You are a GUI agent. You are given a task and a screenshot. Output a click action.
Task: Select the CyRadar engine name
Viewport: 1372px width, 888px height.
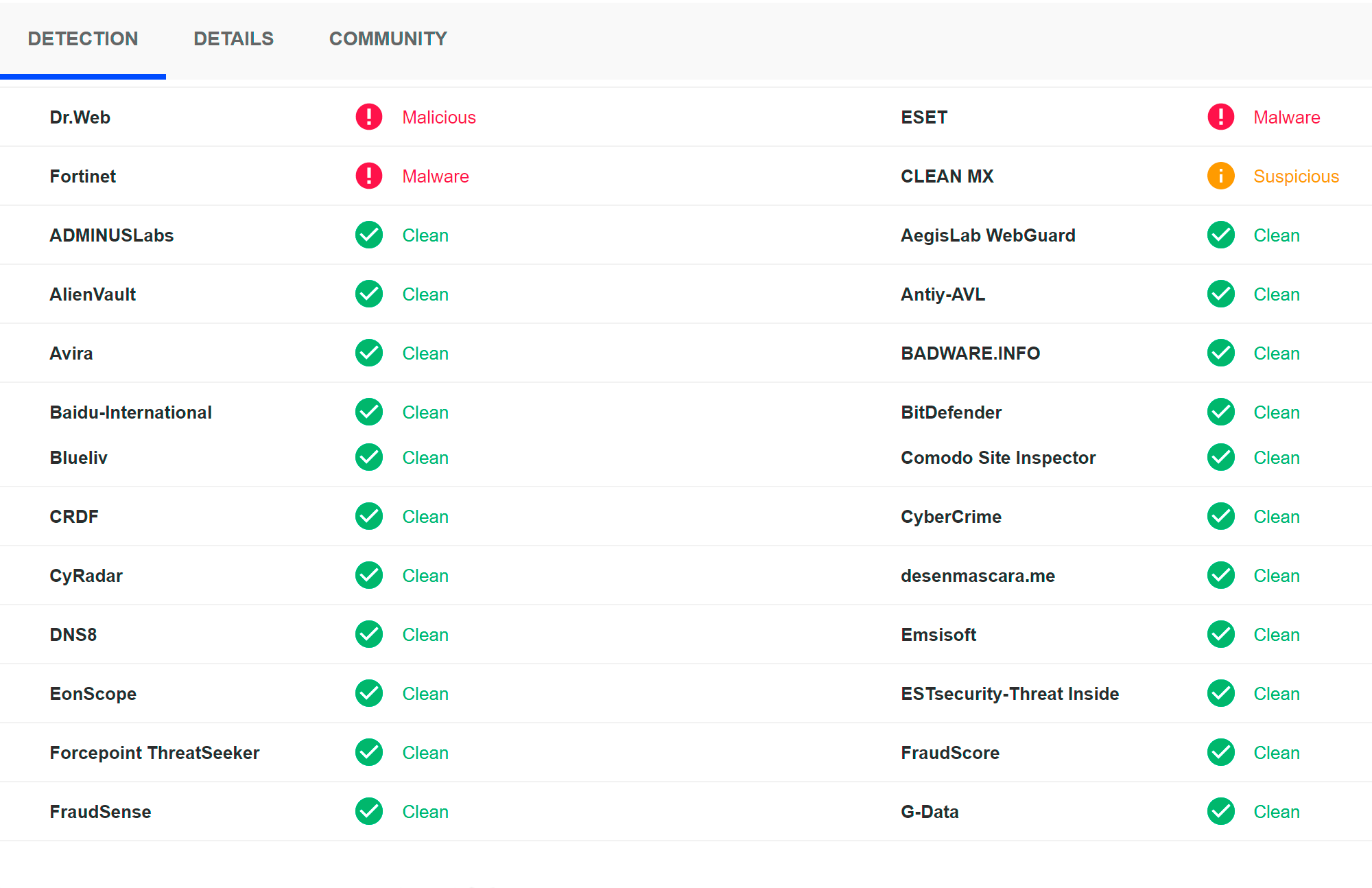[x=86, y=576]
